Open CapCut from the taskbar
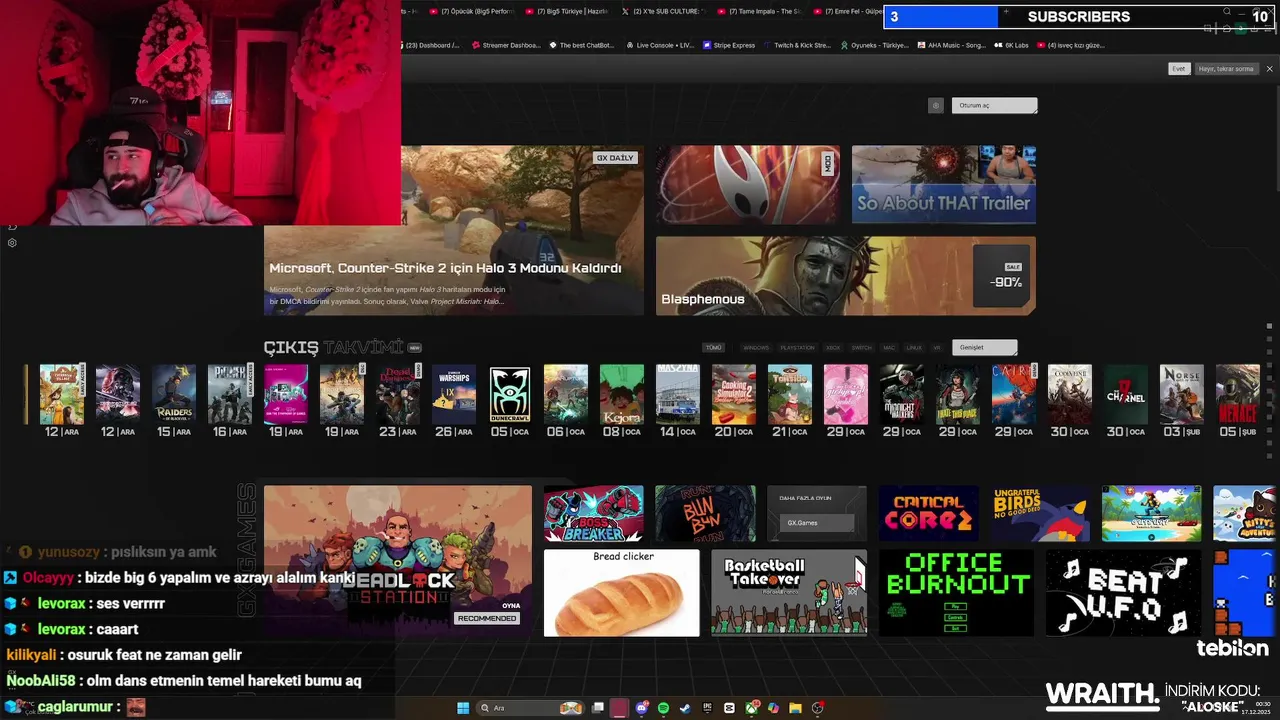 click(x=729, y=708)
